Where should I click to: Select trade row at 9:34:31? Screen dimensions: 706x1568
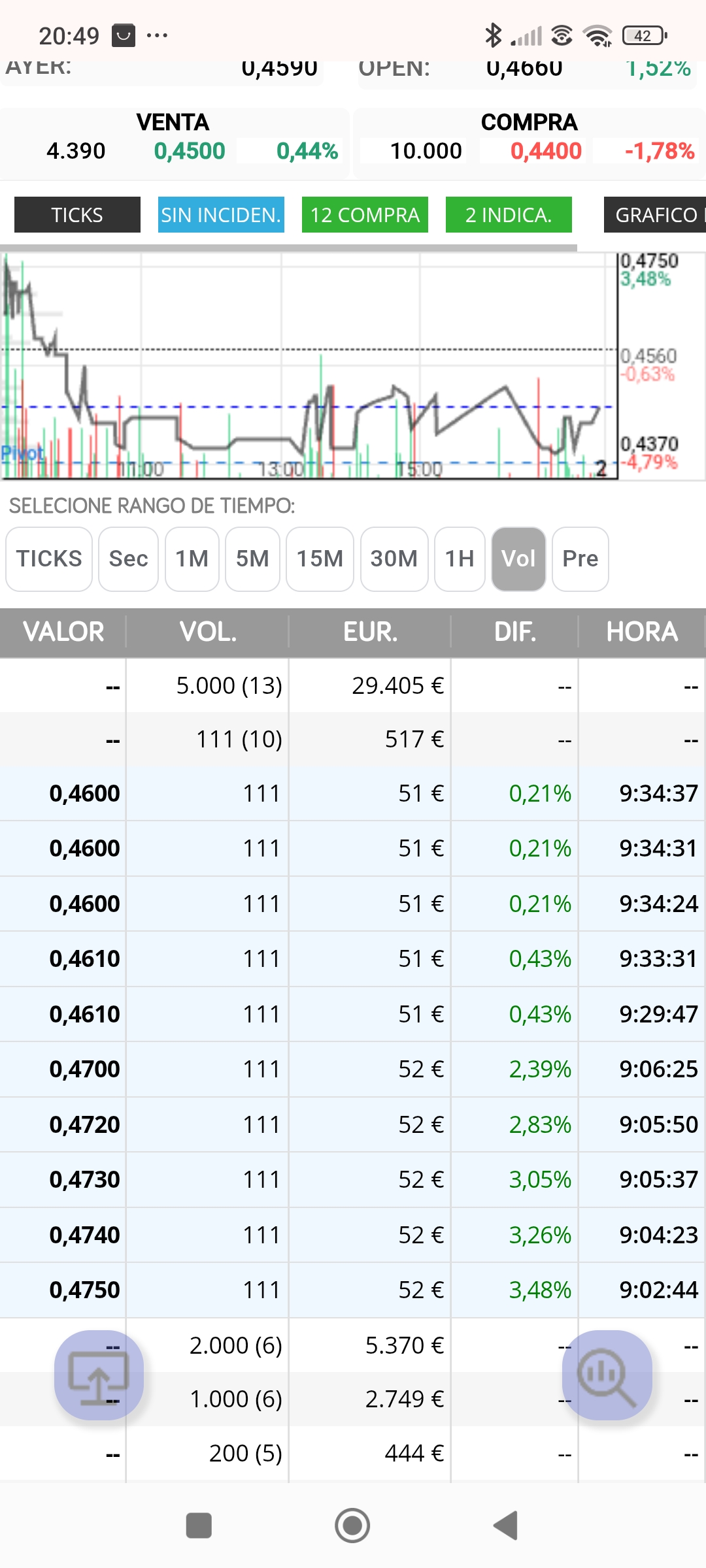click(x=353, y=848)
